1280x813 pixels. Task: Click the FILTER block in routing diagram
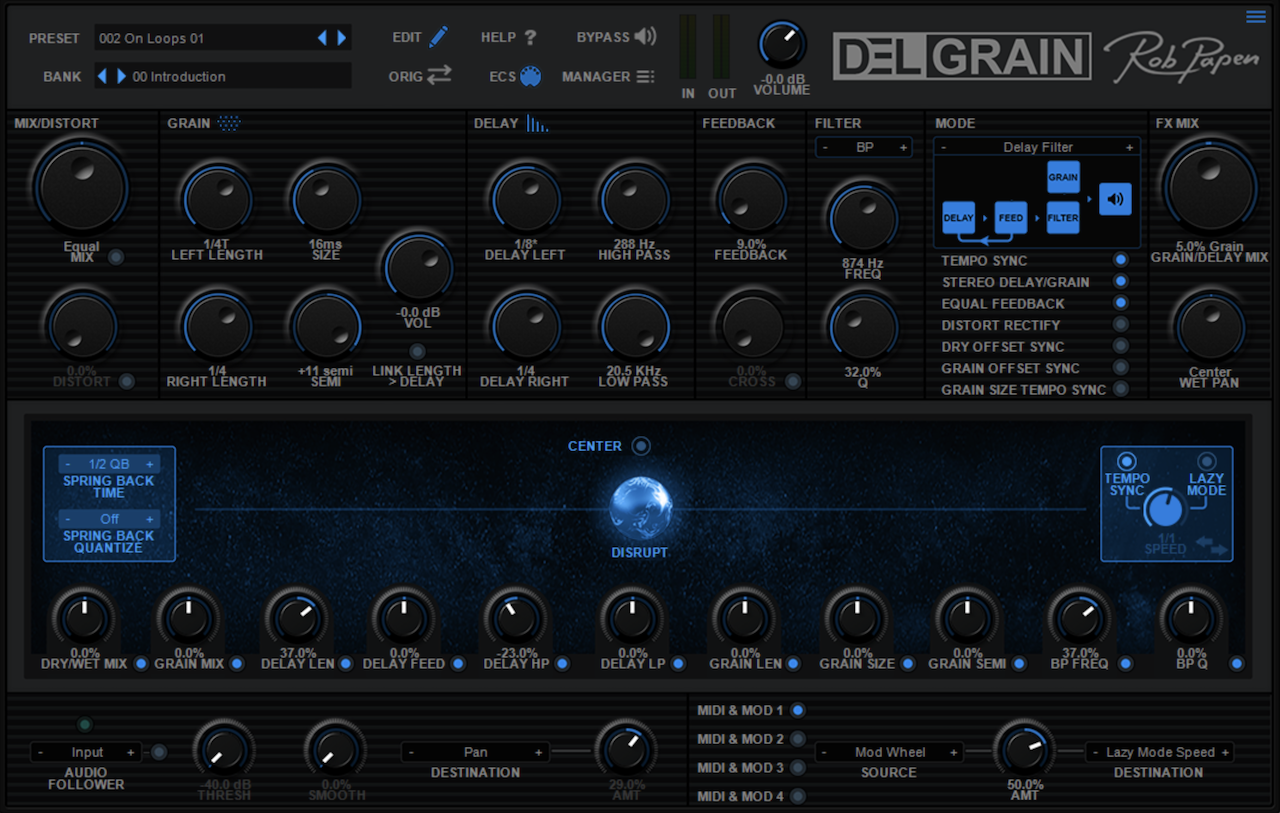point(1063,217)
